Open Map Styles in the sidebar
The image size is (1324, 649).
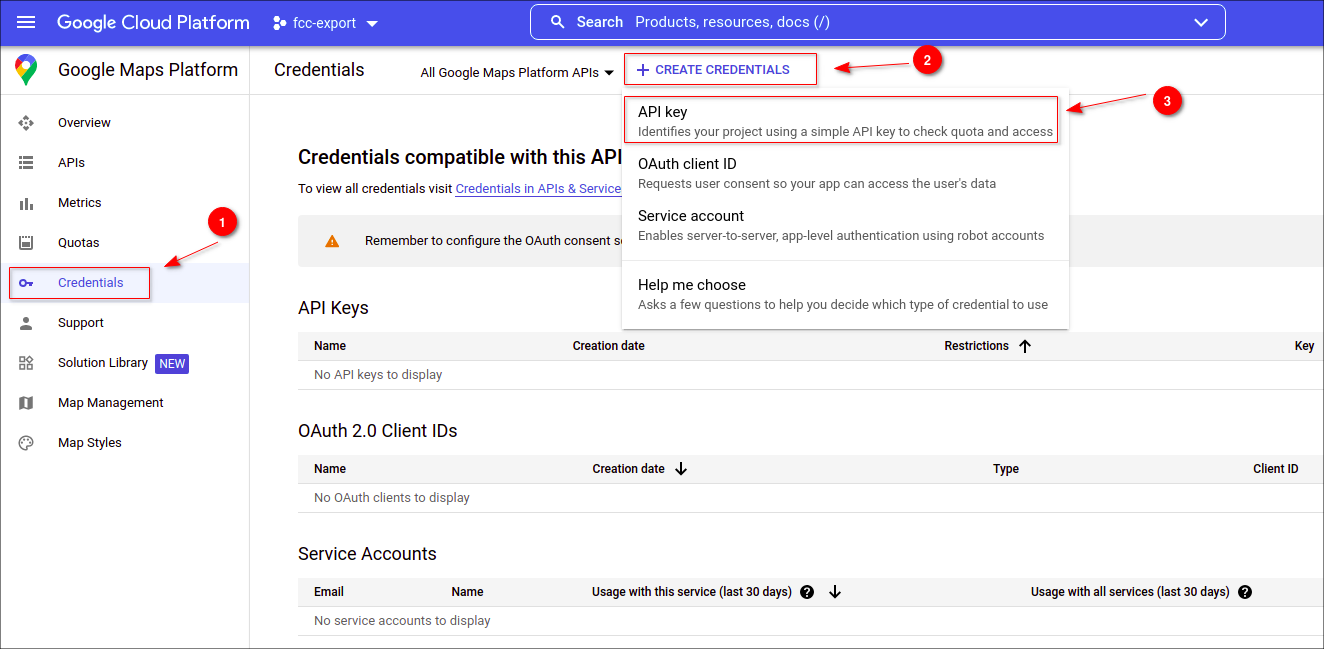(125, 443)
